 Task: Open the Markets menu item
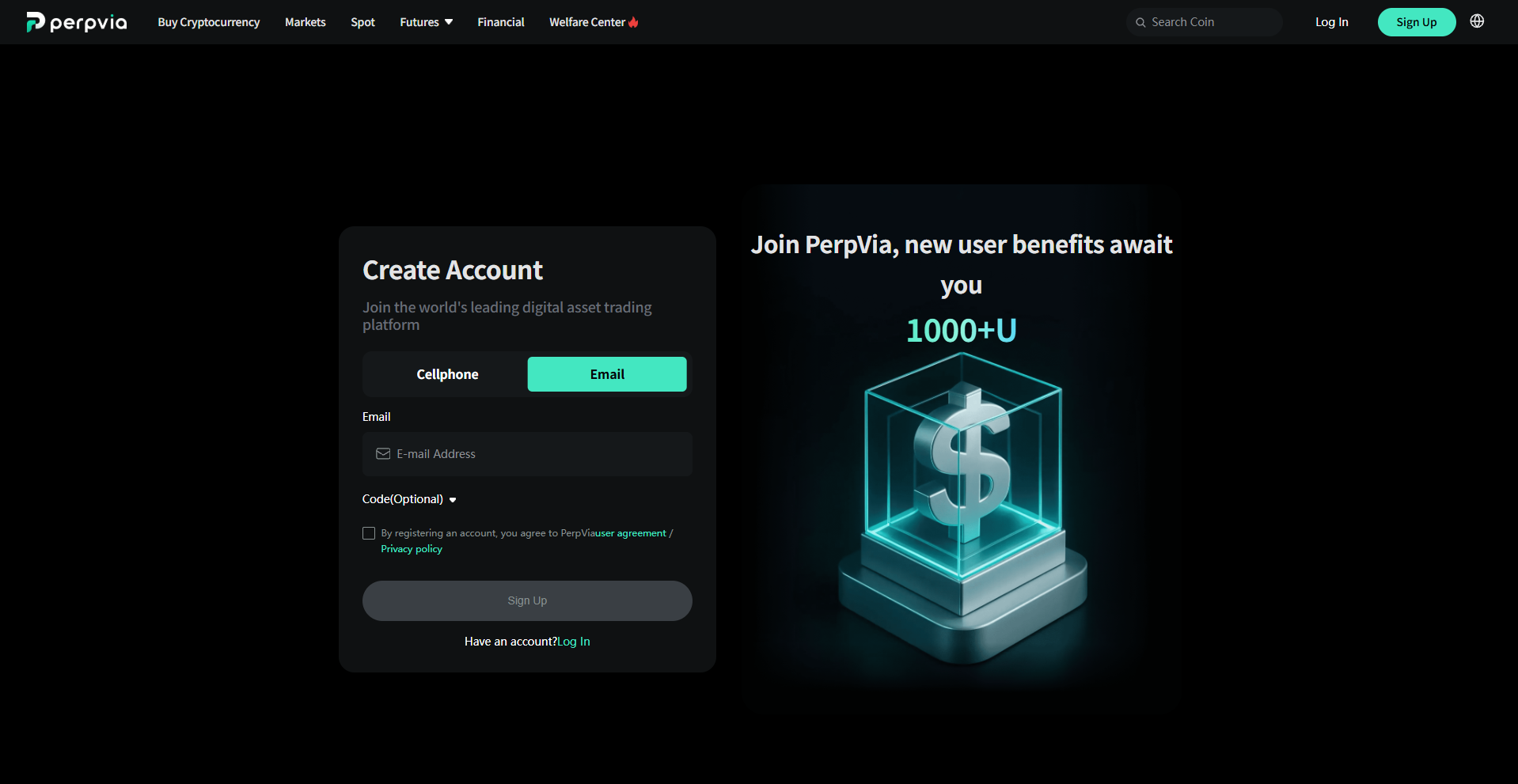pyautogui.click(x=305, y=22)
